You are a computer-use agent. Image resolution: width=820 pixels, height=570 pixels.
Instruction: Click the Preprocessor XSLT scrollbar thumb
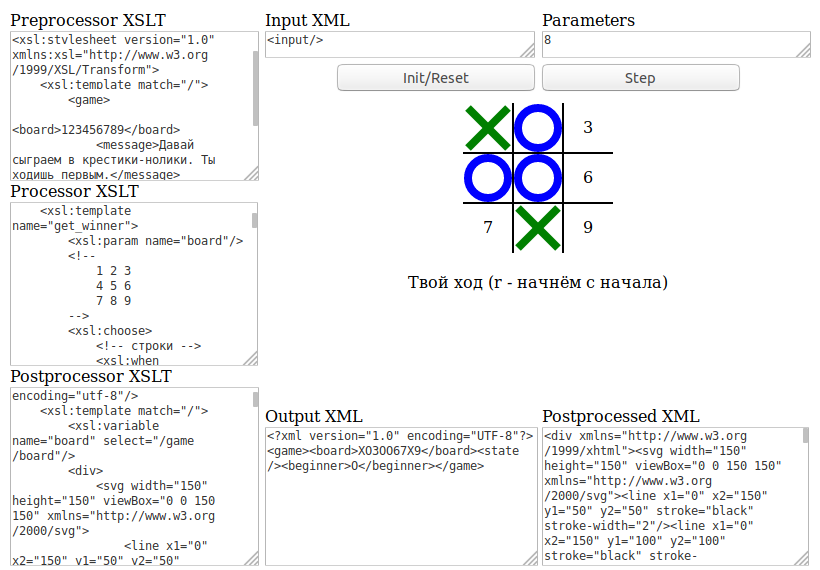point(255,88)
